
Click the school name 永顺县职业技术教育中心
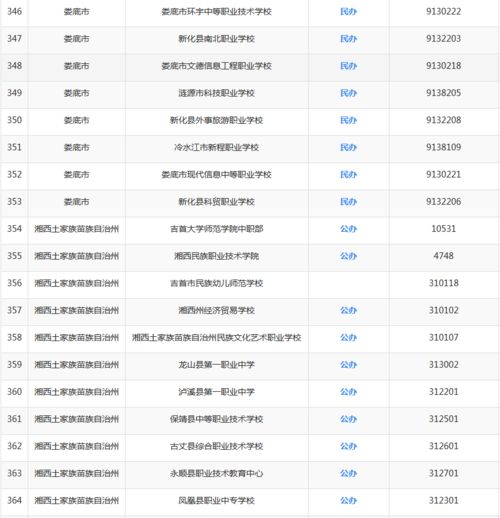216,473
